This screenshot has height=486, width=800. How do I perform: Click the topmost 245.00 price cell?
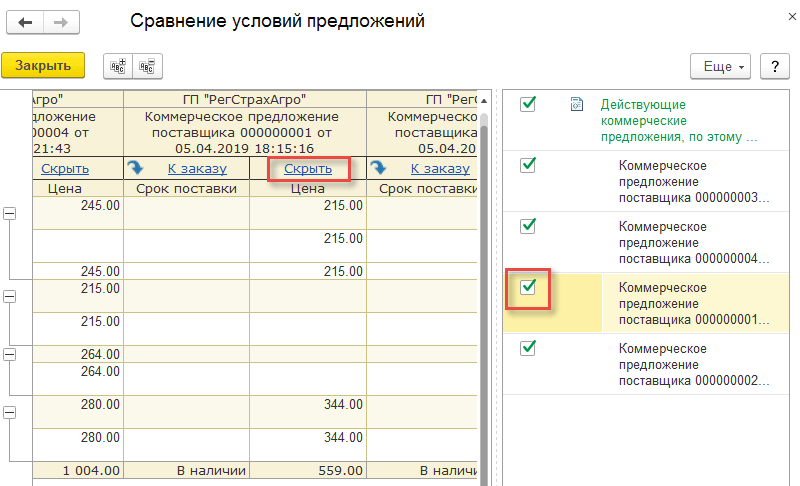(x=78, y=213)
